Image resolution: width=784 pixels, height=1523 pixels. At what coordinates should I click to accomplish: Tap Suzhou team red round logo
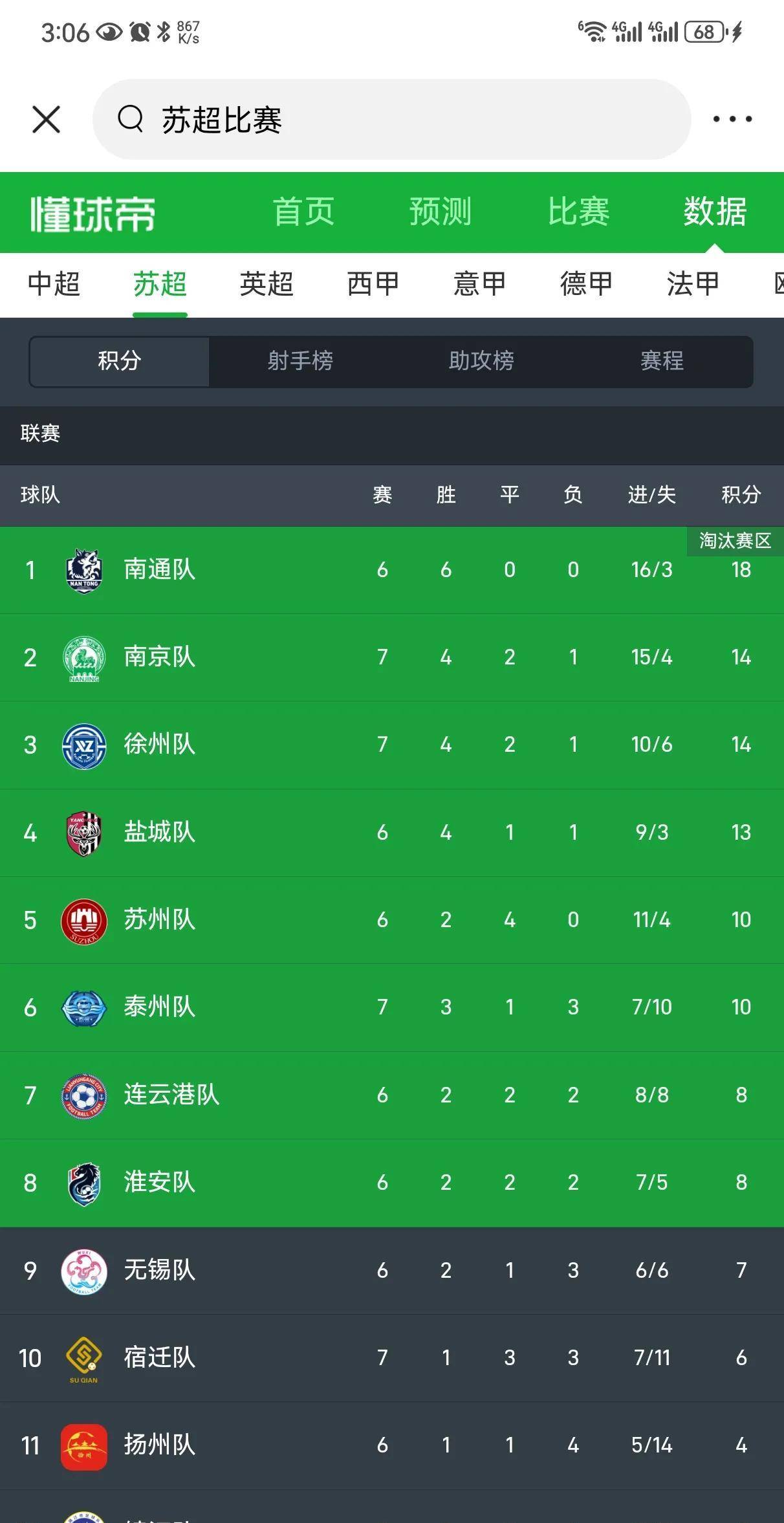(84, 921)
